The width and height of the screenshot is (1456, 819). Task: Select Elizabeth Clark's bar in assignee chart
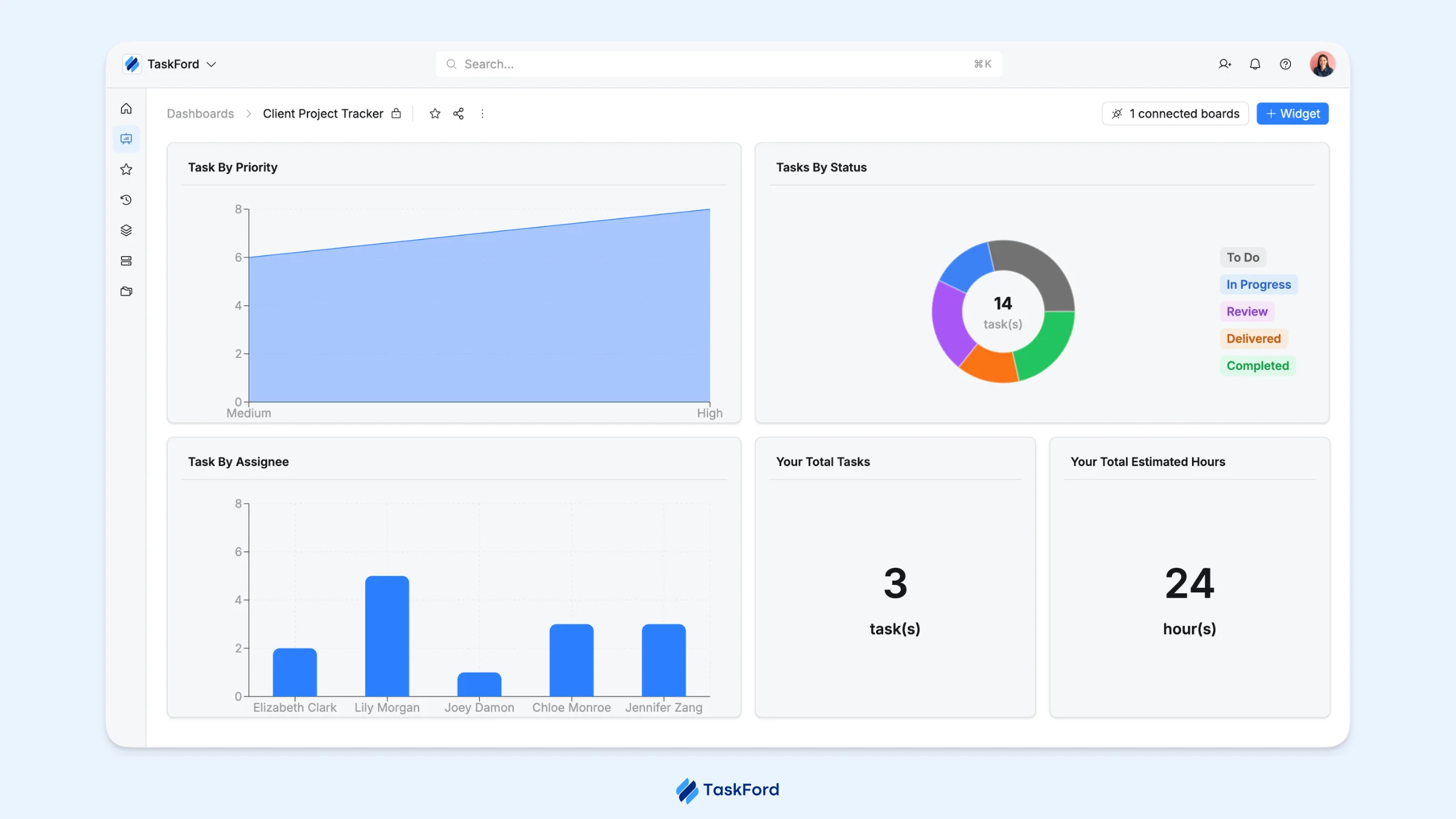pos(295,672)
